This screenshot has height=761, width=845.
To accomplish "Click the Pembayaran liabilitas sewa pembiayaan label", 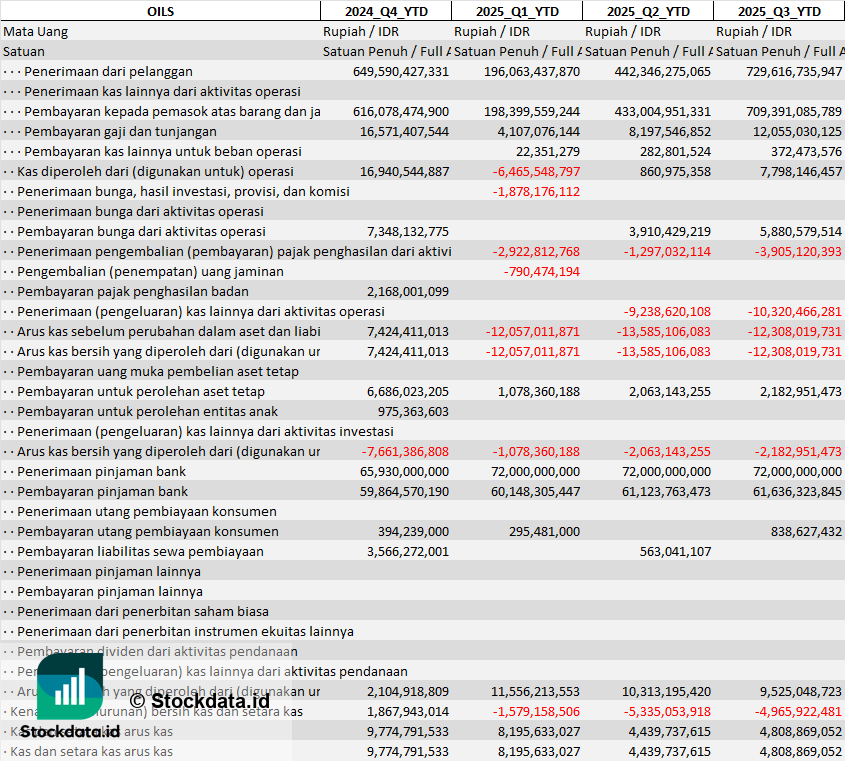I will click(x=140, y=551).
